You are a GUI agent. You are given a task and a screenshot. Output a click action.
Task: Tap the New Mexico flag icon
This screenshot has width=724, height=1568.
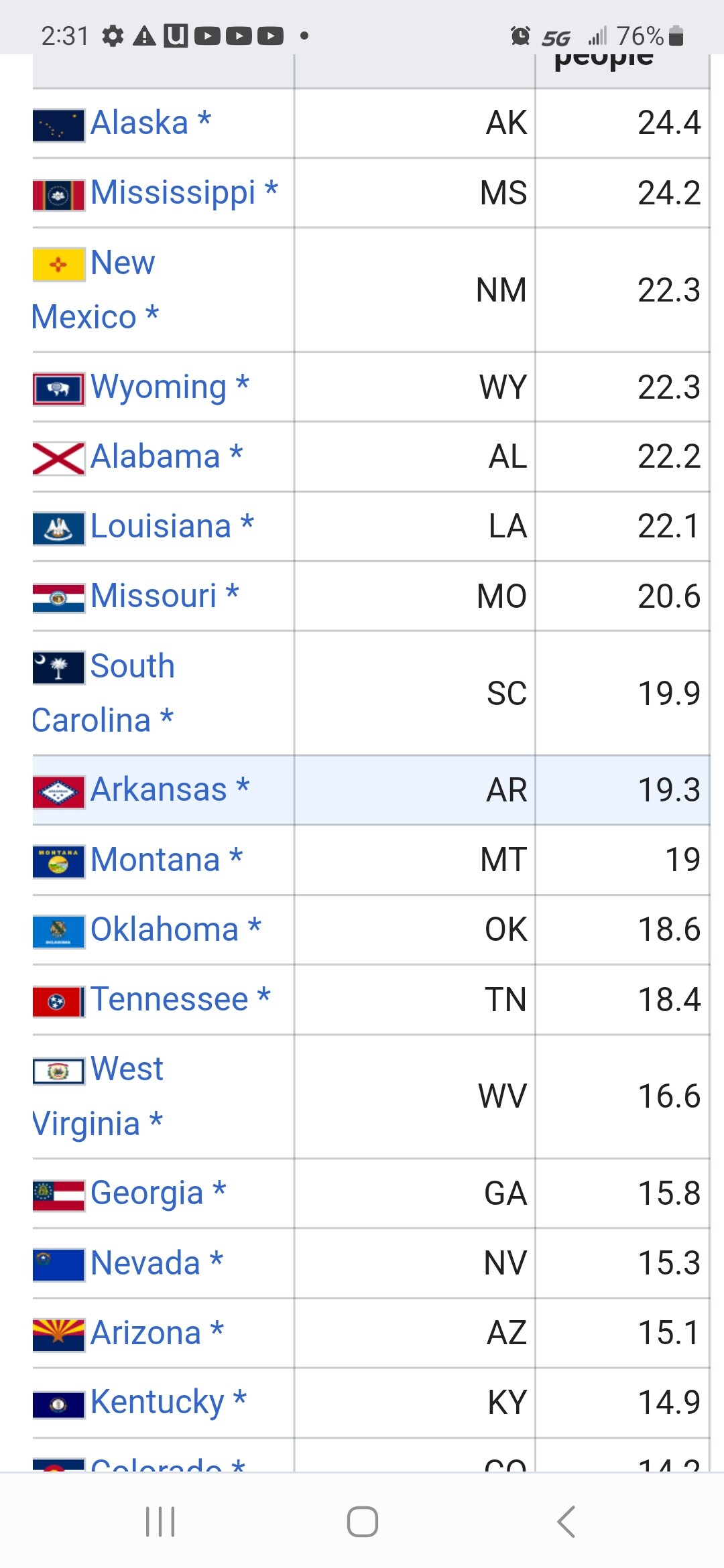point(59,265)
